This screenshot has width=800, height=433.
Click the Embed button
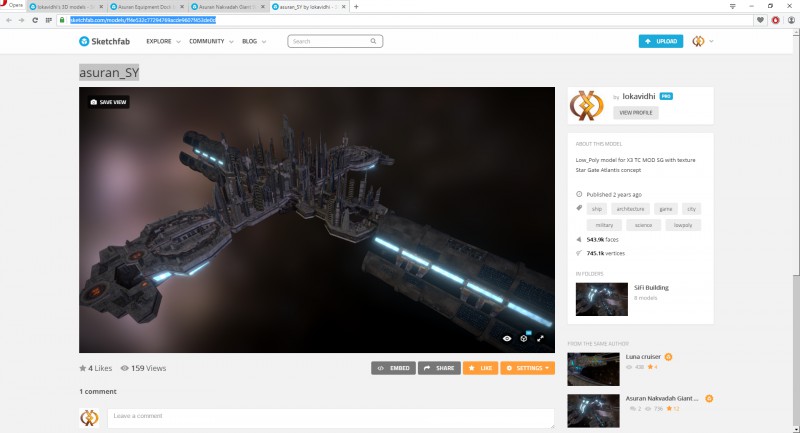393,368
